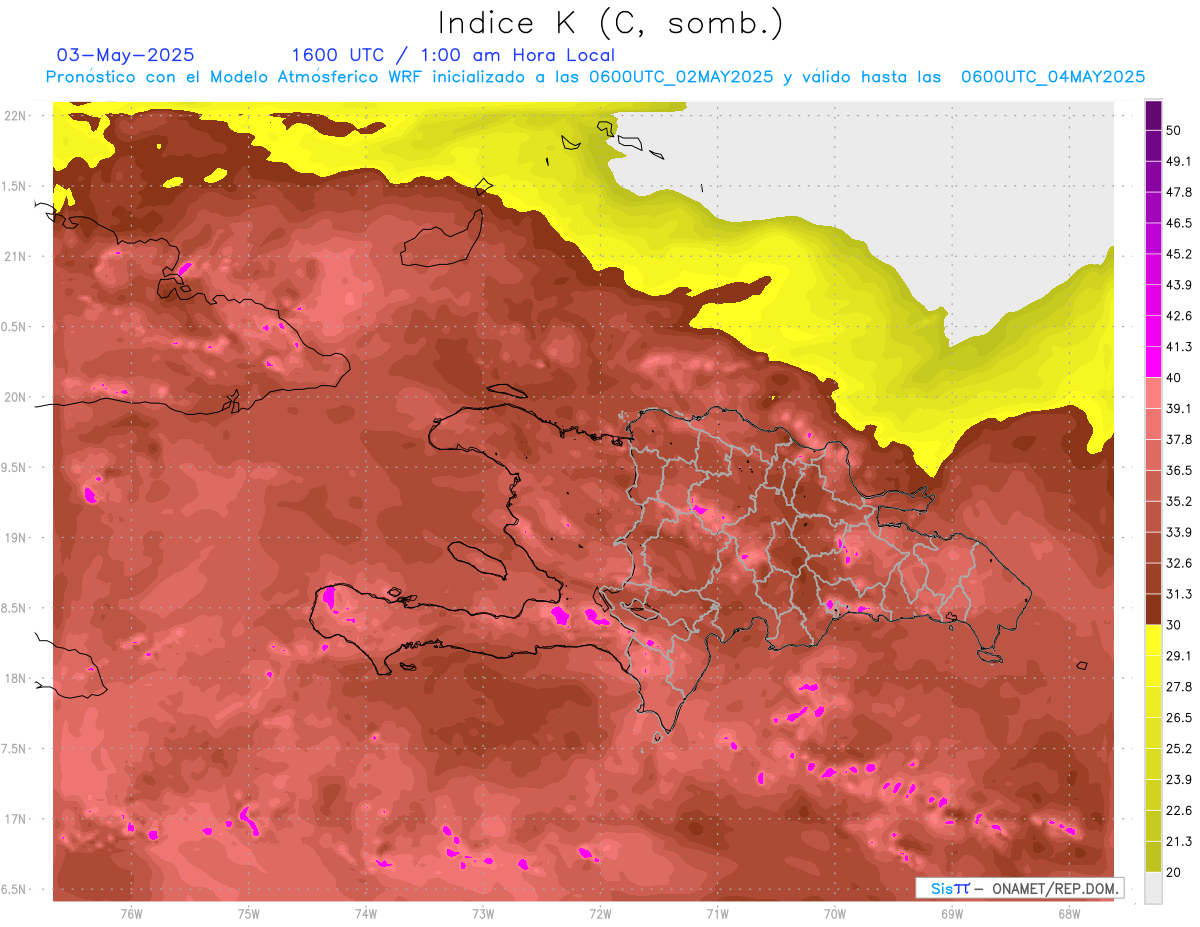Viewport: 1200px width, 927px height.
Task: Click the '75W' longitude label
Action: [249, 913]
